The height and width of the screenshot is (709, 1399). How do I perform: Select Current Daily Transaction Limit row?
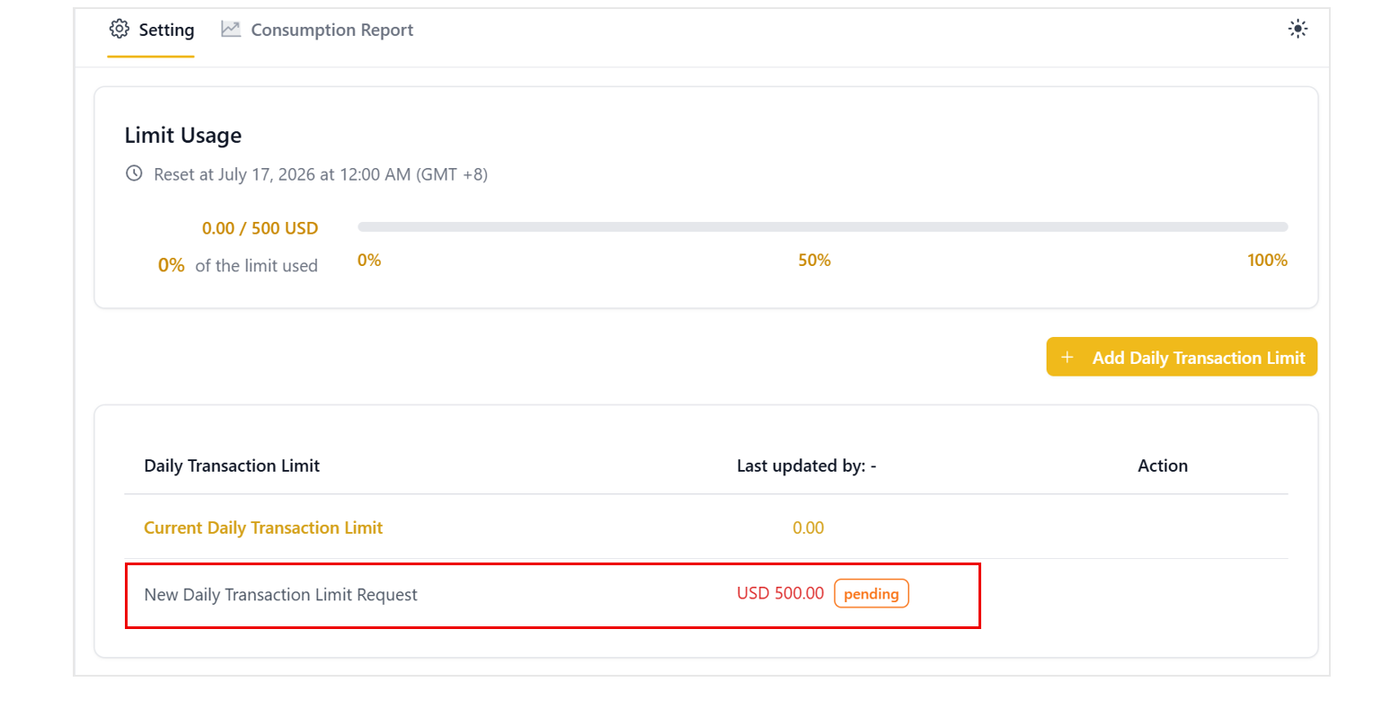(706, 528)
